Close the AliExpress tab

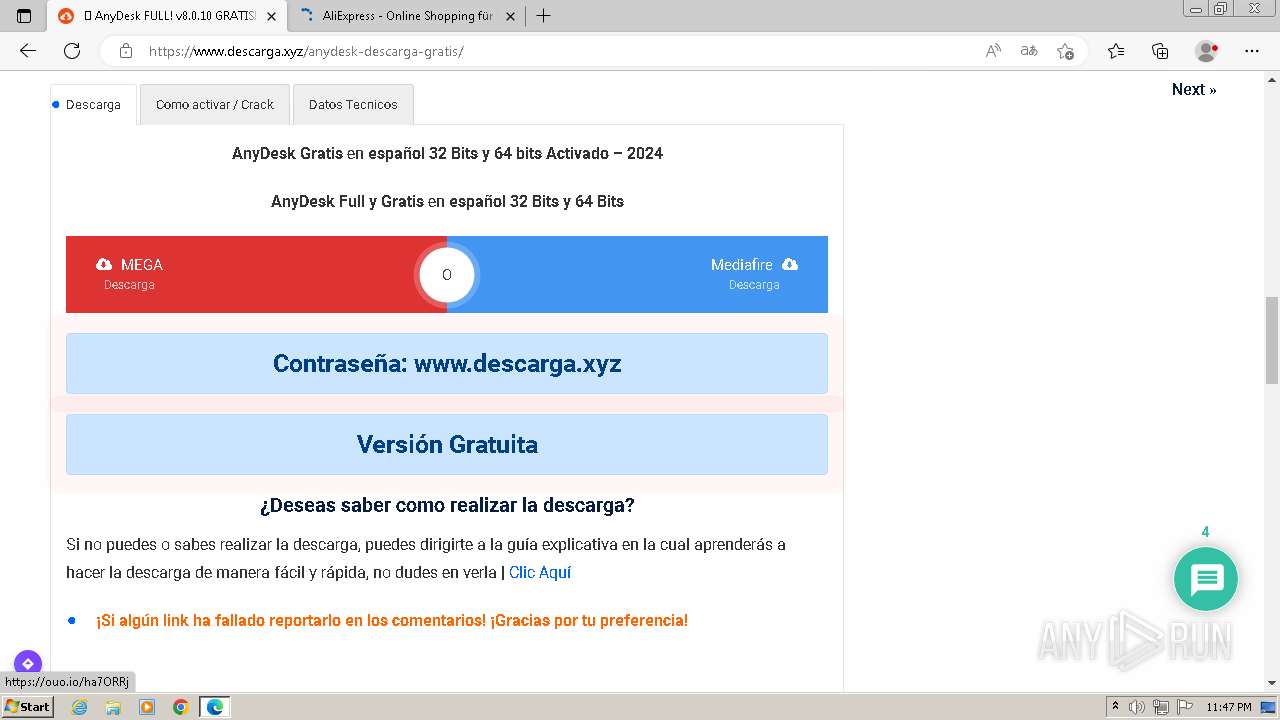[x=510, y=16]
